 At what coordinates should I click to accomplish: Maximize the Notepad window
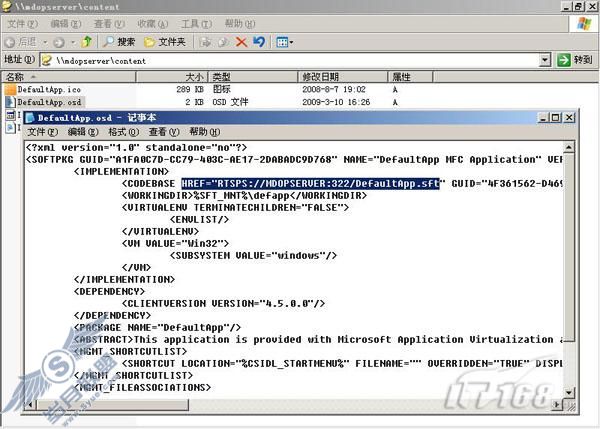(556, 117)
